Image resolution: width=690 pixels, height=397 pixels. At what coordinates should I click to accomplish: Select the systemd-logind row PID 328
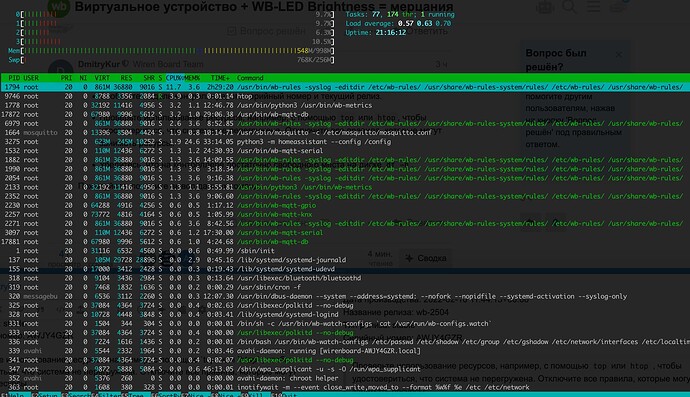coord(345,314)
